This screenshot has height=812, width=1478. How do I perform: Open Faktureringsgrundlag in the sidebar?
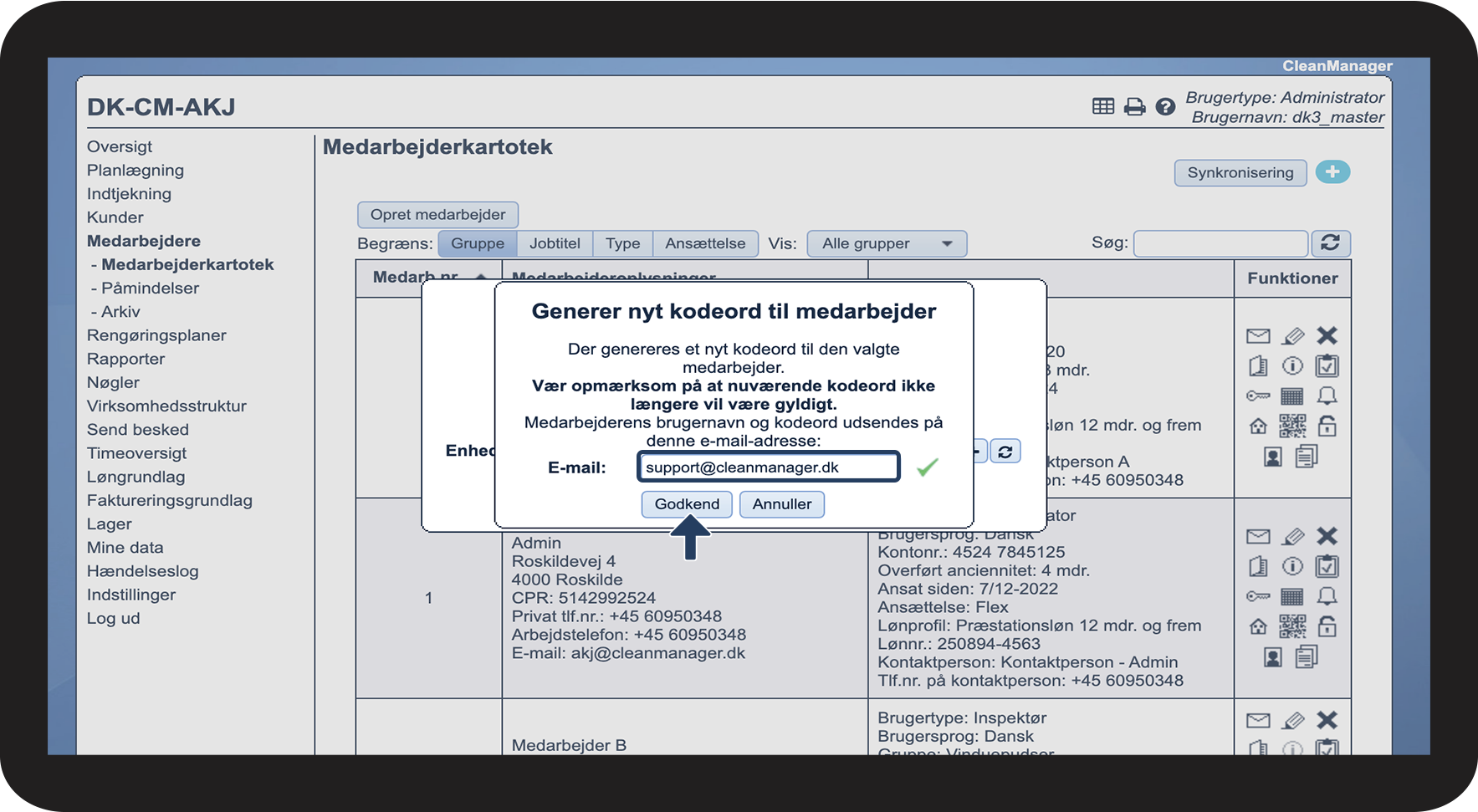(170, 500)
